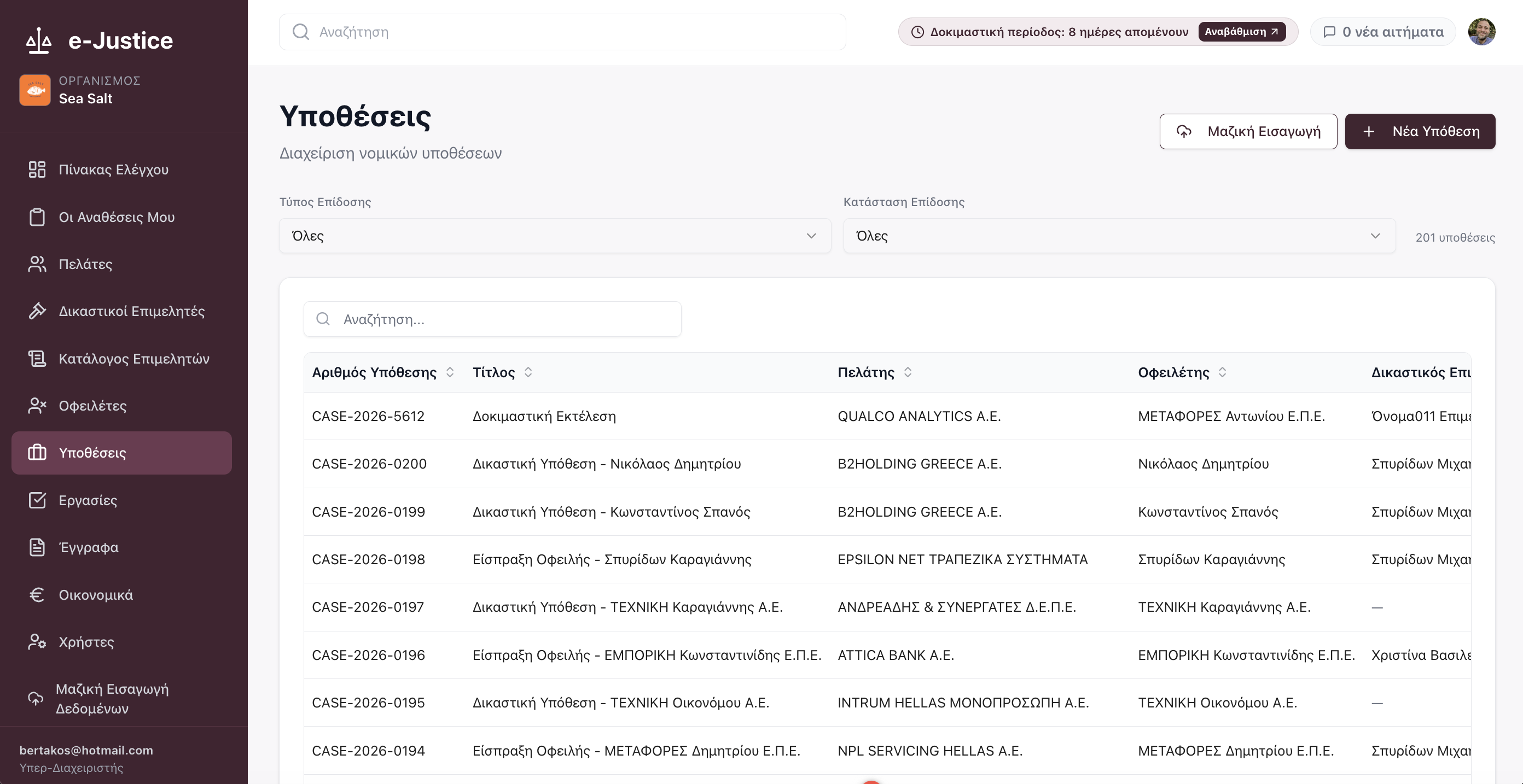Open Μαζική Εισαγωγή Δεδομένων in the sidebar
Image resolution: width=1523 pixels, height=784 pixels.
[122, 698]
